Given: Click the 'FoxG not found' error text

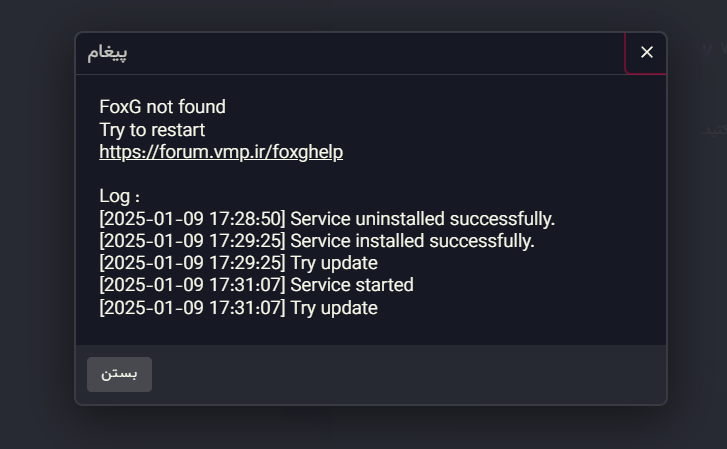Looking at the screenshot, I should coord(162,107).
